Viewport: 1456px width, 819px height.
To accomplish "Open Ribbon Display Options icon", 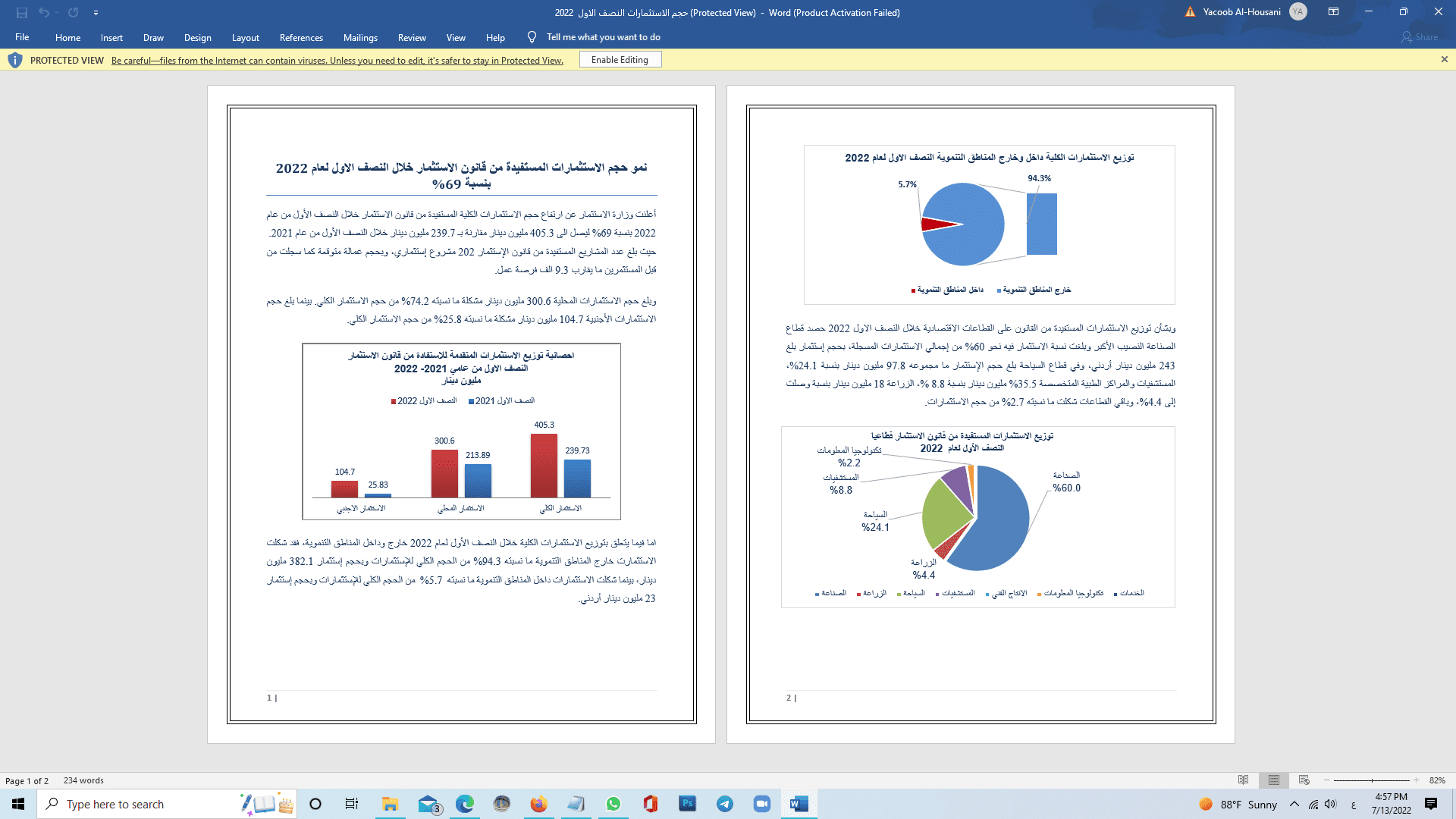I will [1333, 12].
